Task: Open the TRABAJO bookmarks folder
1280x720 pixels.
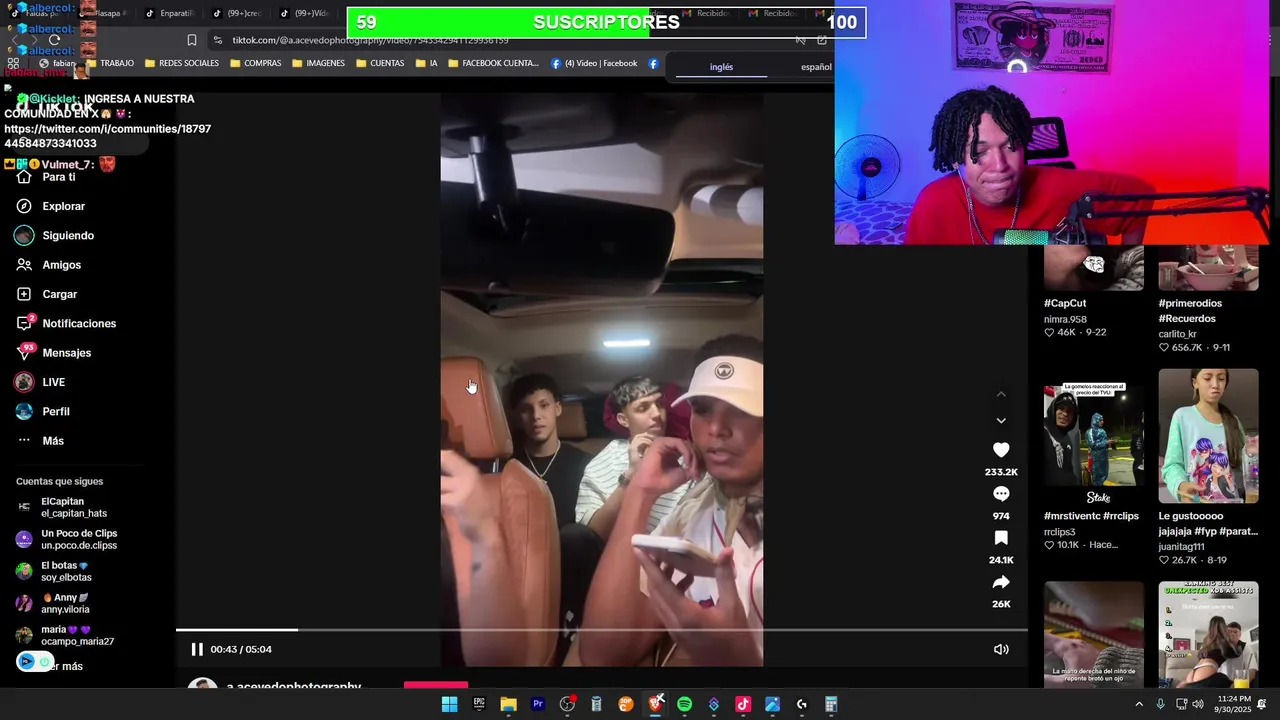Action: [109, 63]
